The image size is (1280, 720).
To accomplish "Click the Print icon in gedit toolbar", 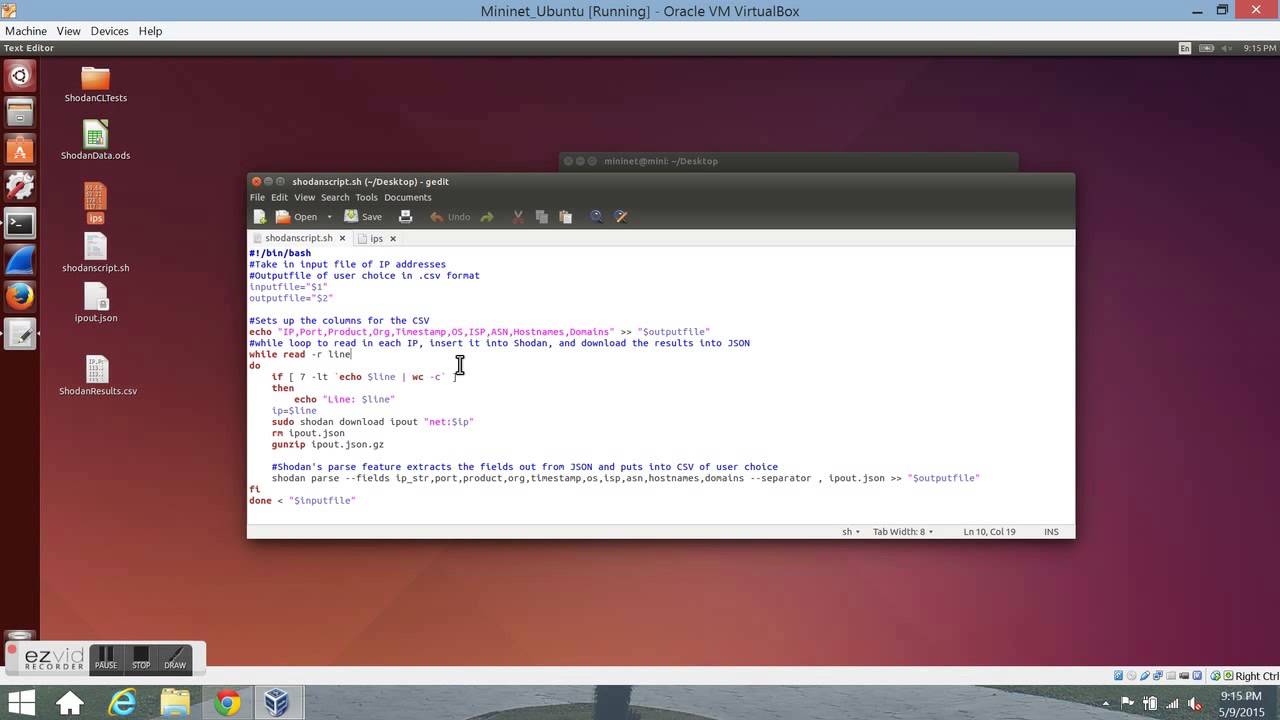I will [x=405, y=217].
